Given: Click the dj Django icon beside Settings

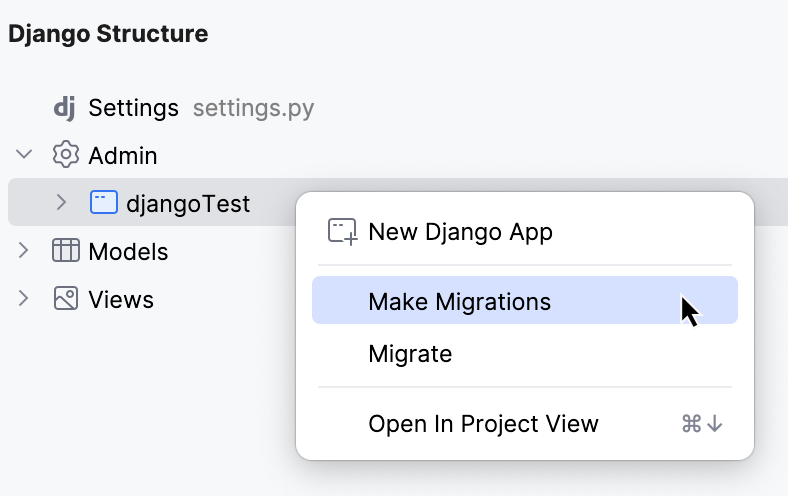Looking at the screenshot, I should (64, 108).
